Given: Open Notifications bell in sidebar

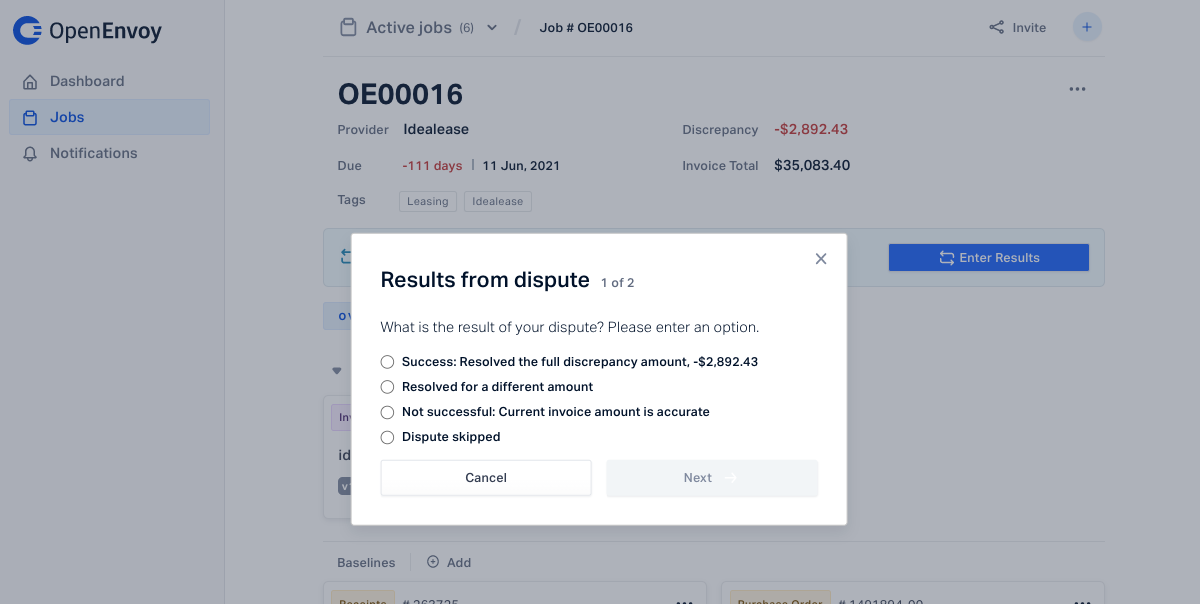Looking at the screenshot, I should tap(30, 154).
